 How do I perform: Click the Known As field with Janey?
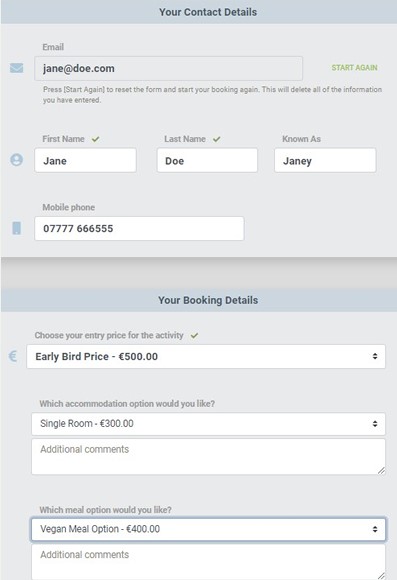[x=325, y=161]
